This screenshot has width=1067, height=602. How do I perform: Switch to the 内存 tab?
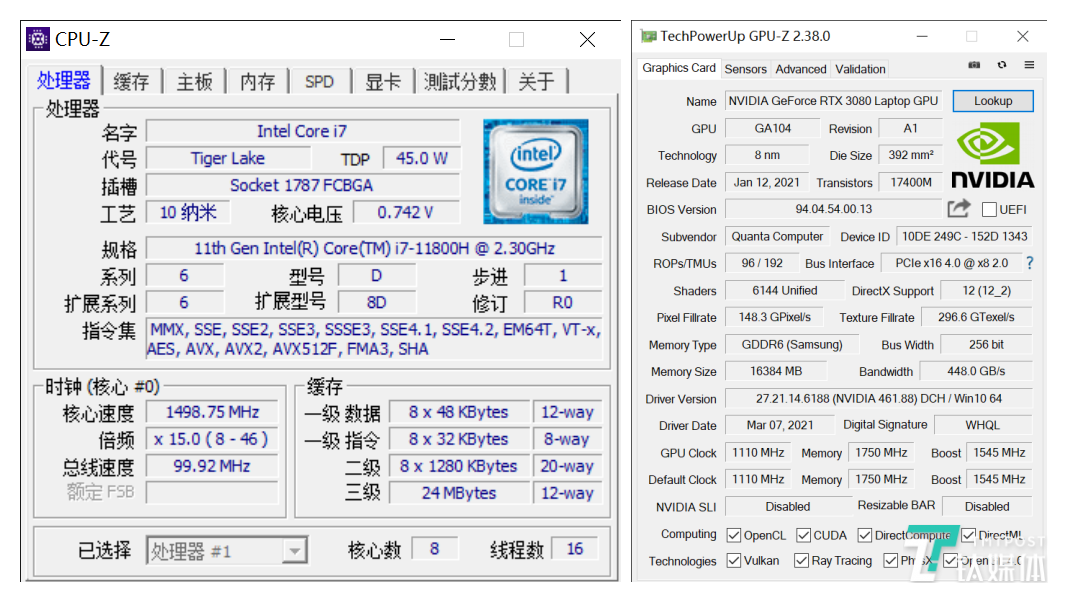pyautogui.click(x=257, y=82)
